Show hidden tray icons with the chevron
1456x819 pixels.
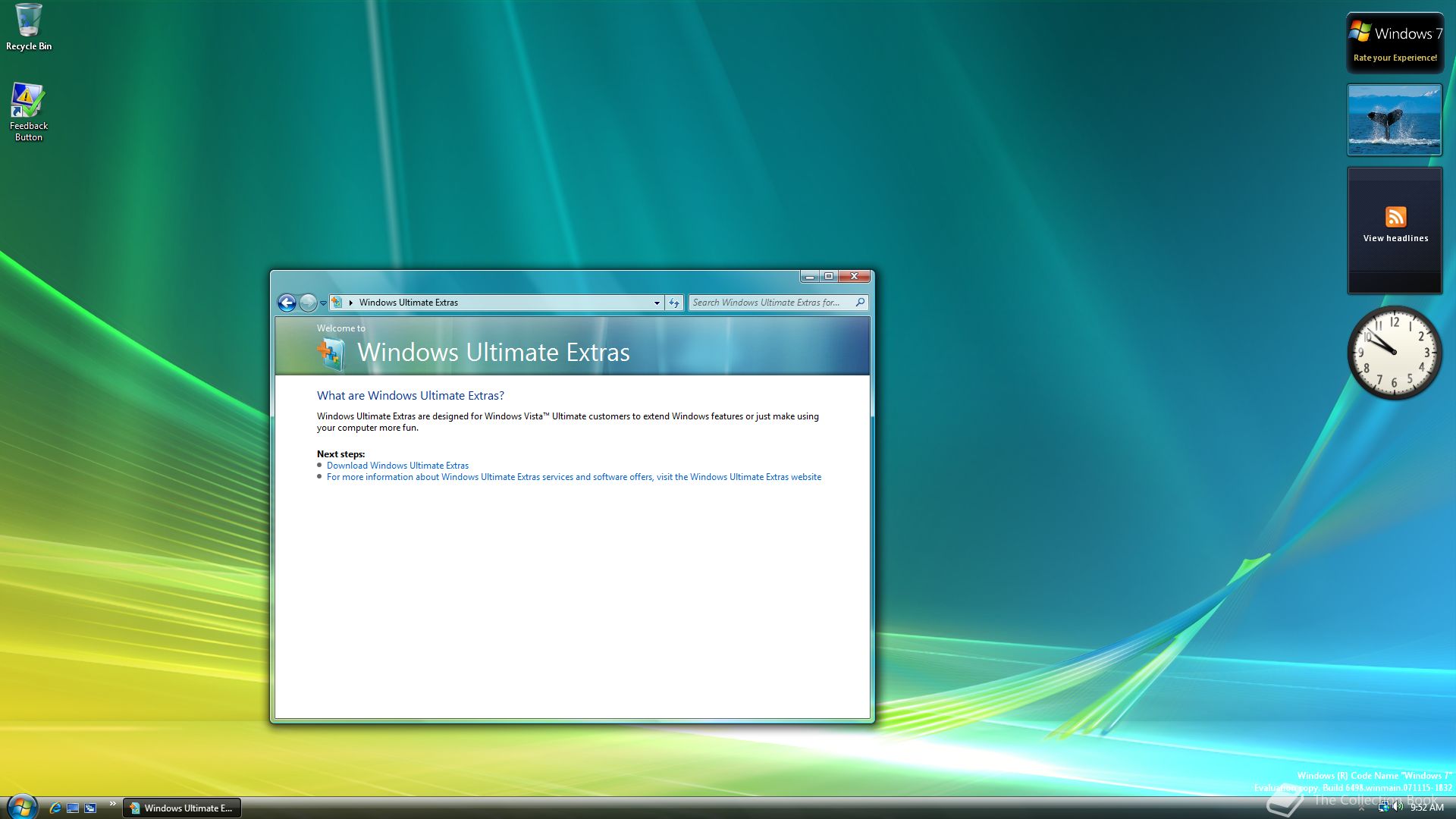click(x=1361, y=808)
